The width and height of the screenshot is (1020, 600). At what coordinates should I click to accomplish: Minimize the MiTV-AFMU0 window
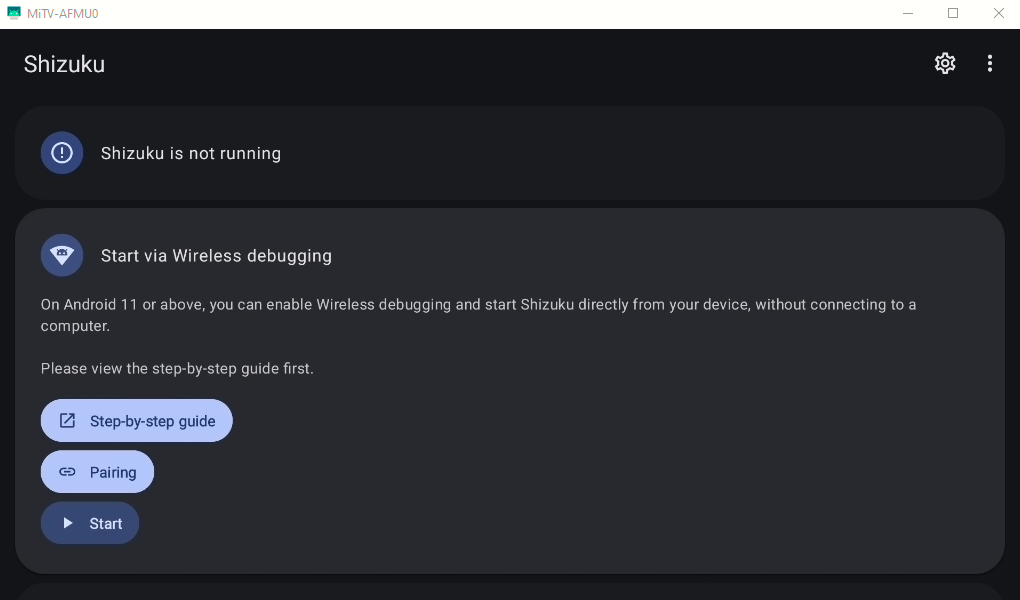click(x=908, y=13)
